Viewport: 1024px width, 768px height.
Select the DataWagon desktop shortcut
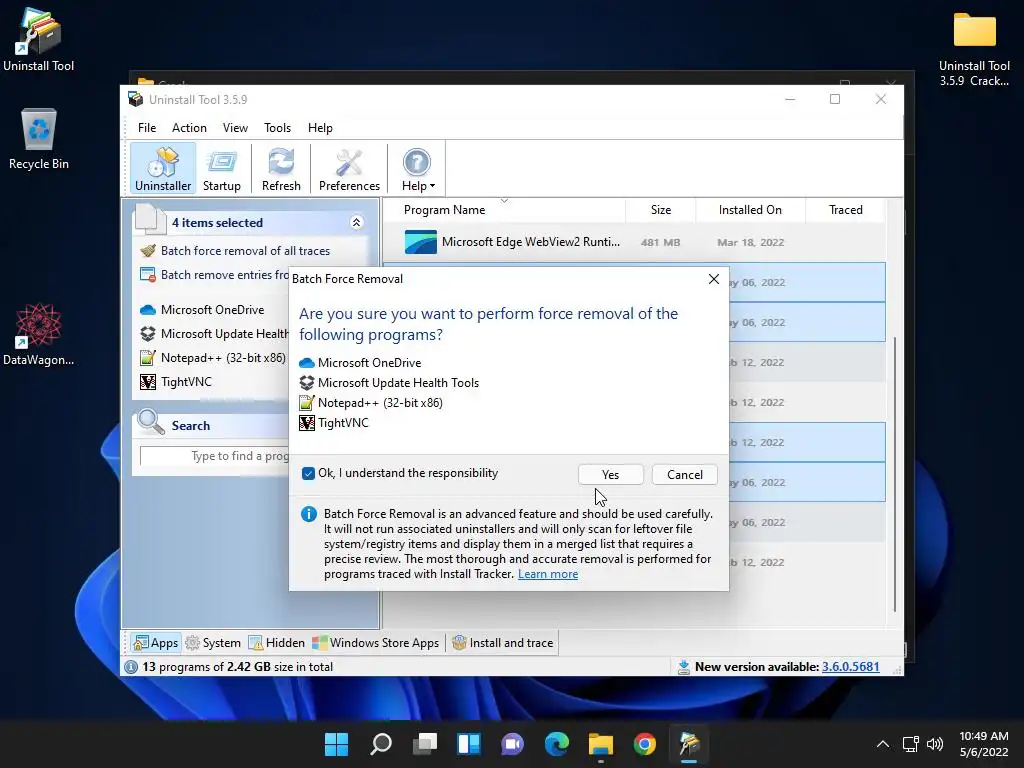pyautogui.click(x=39, y=334)
